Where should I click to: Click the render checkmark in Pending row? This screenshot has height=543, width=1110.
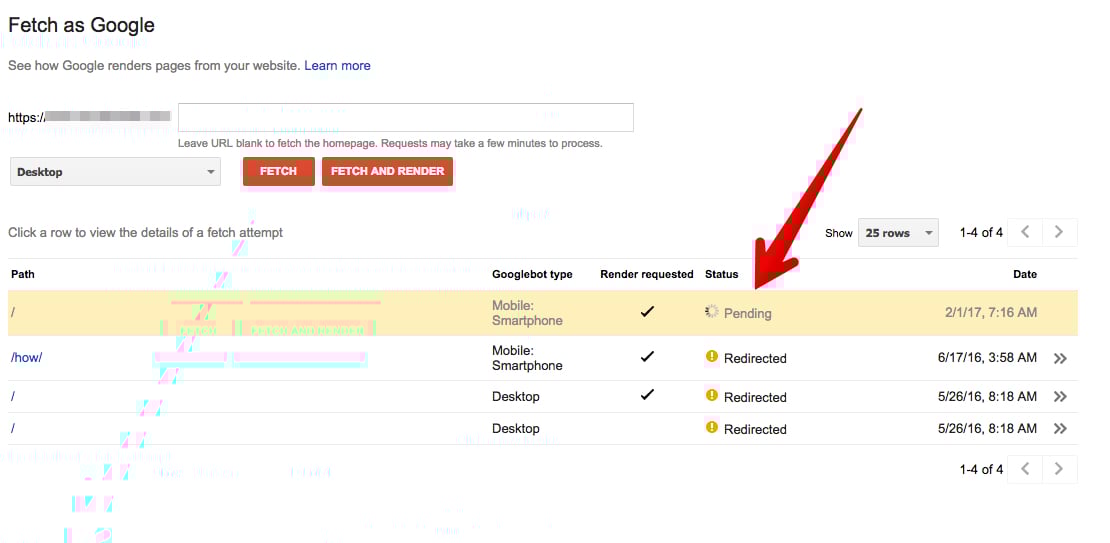tap(646, 311)
